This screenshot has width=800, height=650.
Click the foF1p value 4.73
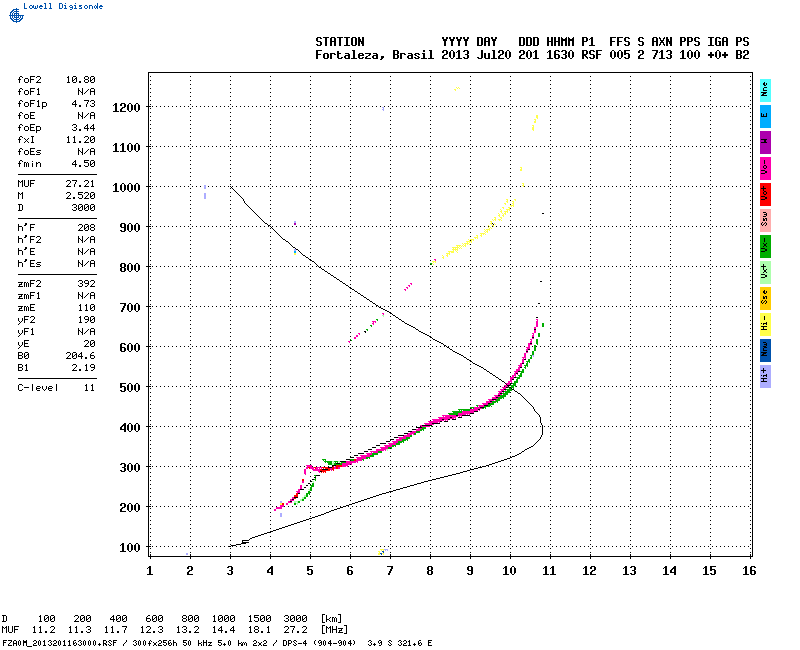click(x=83, y=104)
